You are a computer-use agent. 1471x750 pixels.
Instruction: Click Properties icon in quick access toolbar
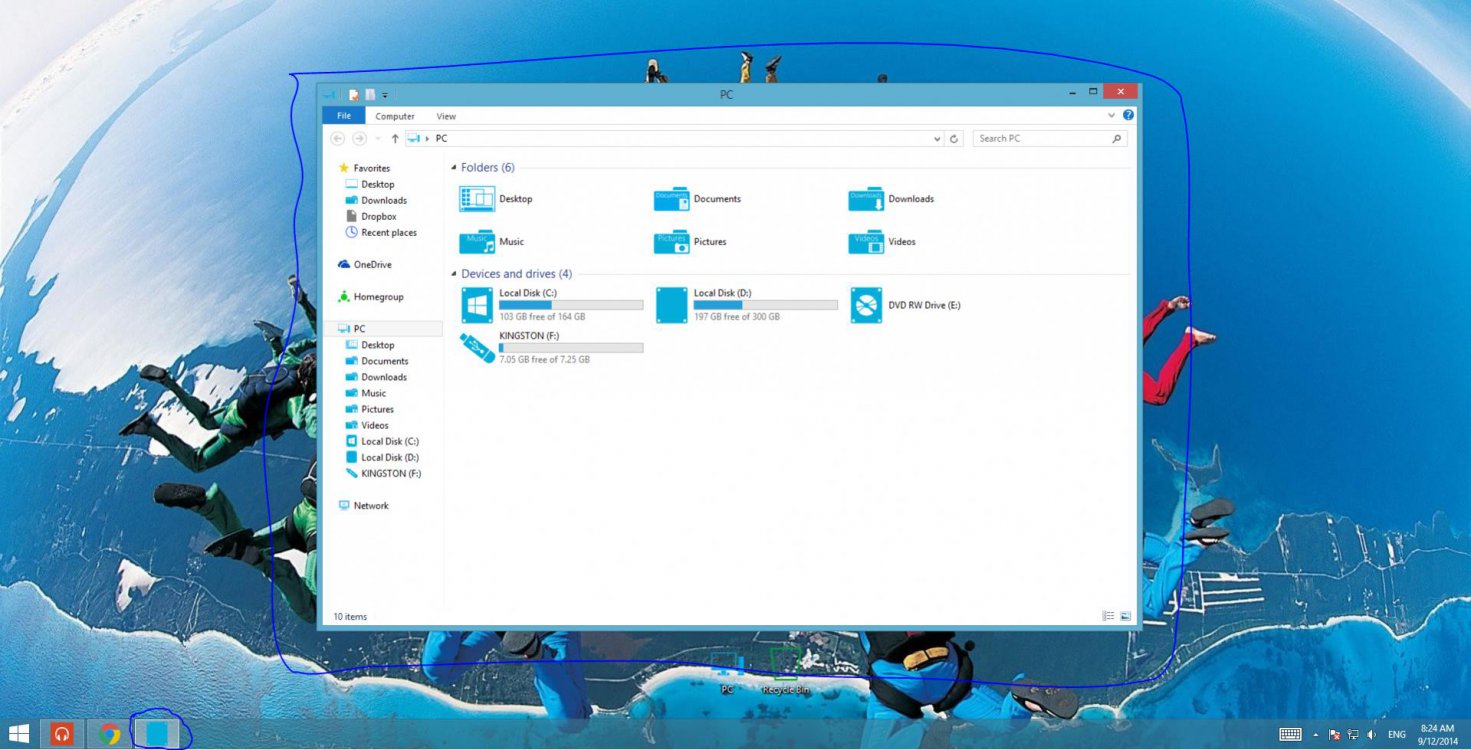pos(353,95)
